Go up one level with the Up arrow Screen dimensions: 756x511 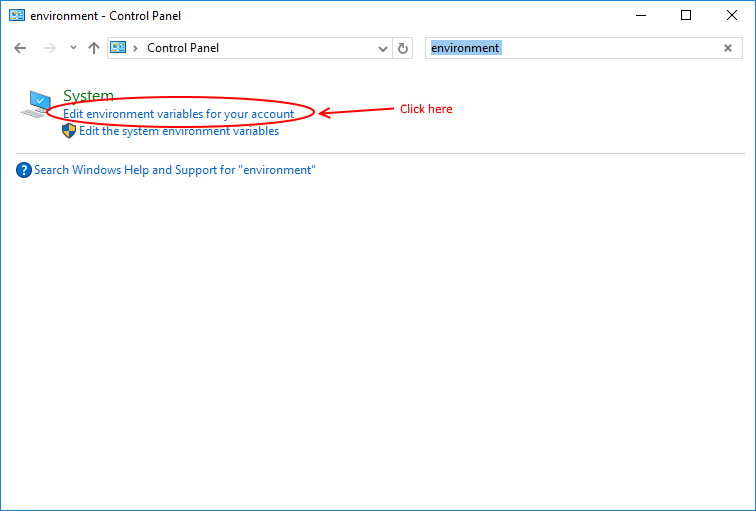pos(94,48)
